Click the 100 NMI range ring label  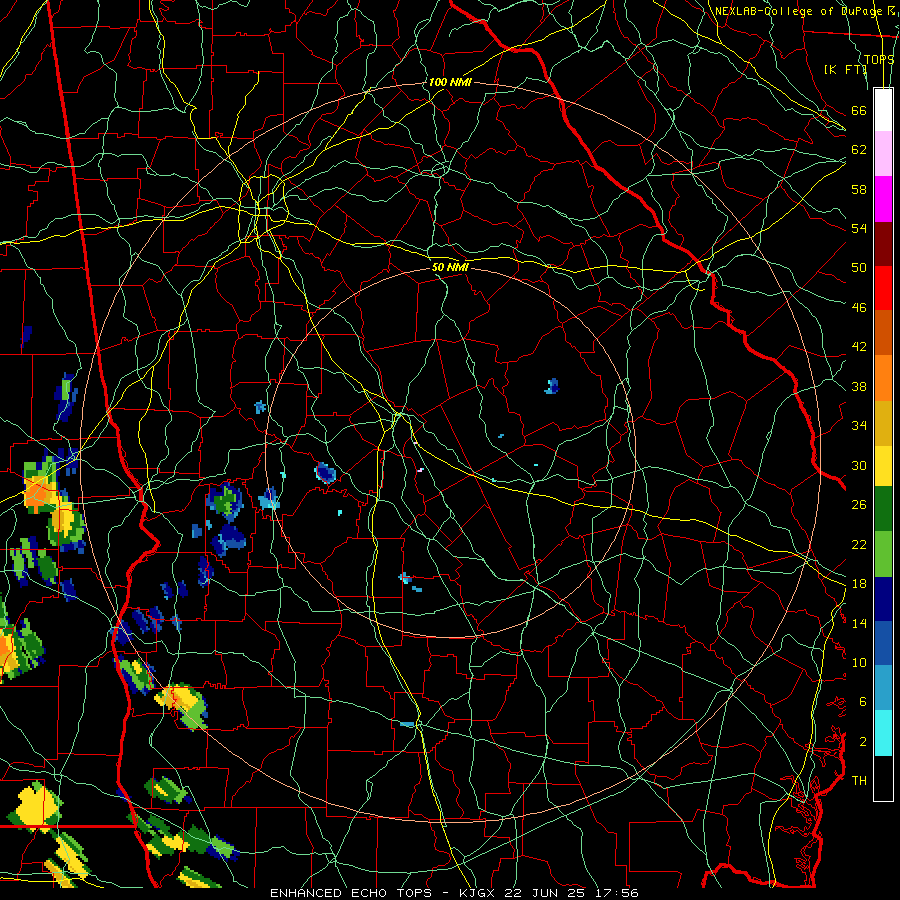pyautogui.click(x=450, y=83)
